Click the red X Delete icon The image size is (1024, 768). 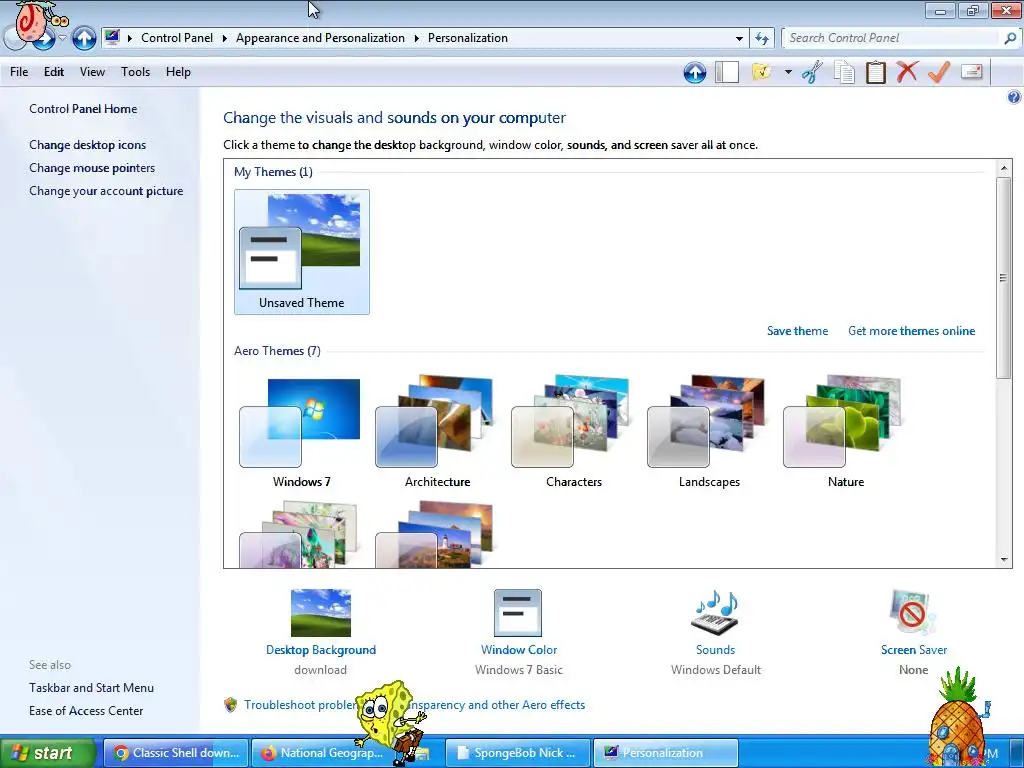pos(907,72)
